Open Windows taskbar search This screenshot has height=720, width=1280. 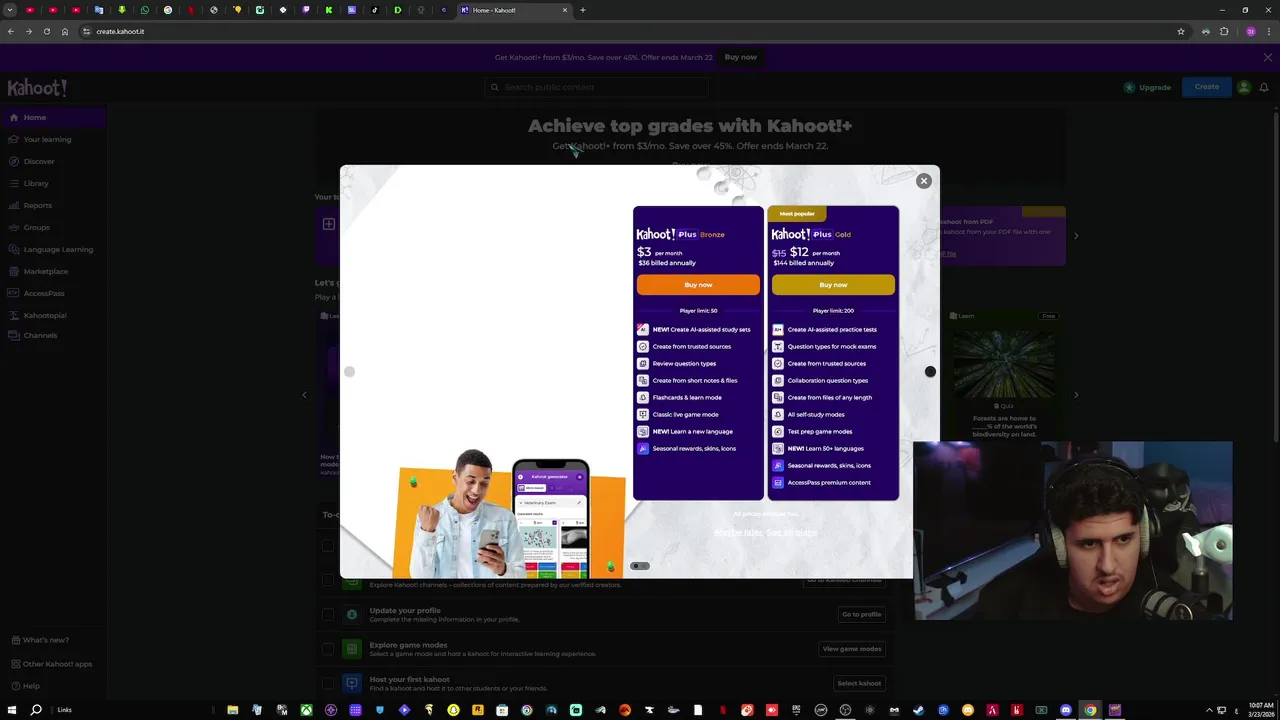(36, 710)
